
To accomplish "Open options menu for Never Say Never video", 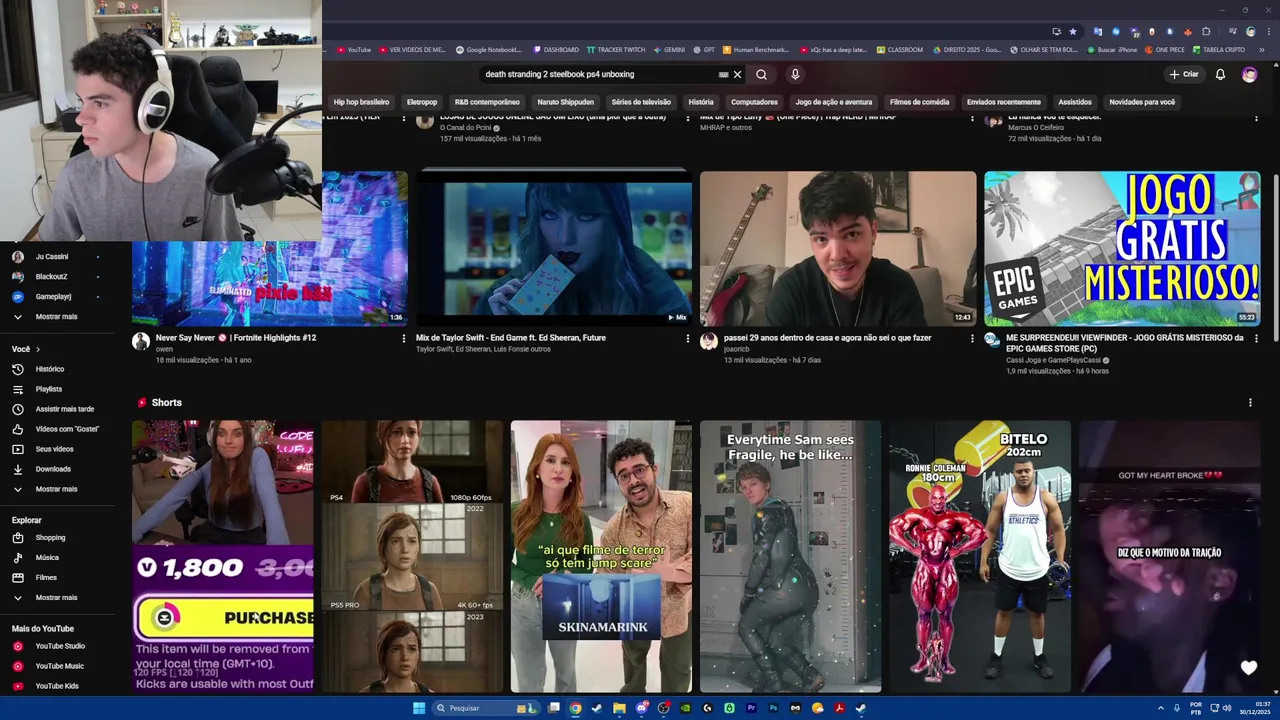I will [x=404, y=338].
